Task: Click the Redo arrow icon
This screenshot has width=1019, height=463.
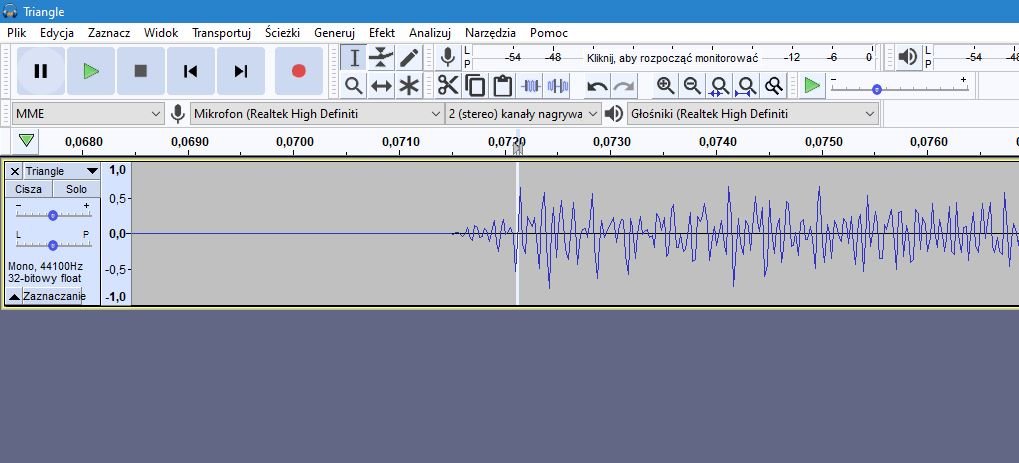Action: pyautogui.click(x=624, y=85)
